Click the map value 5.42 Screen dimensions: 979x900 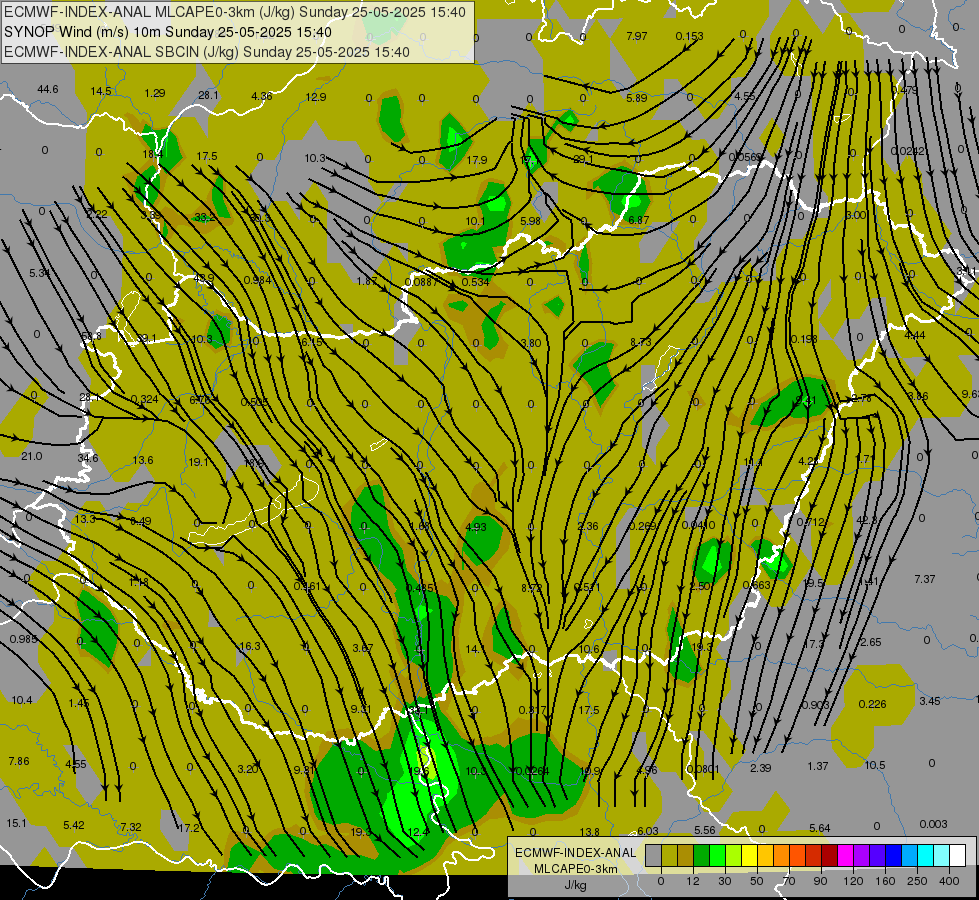[x=74, y=825]
